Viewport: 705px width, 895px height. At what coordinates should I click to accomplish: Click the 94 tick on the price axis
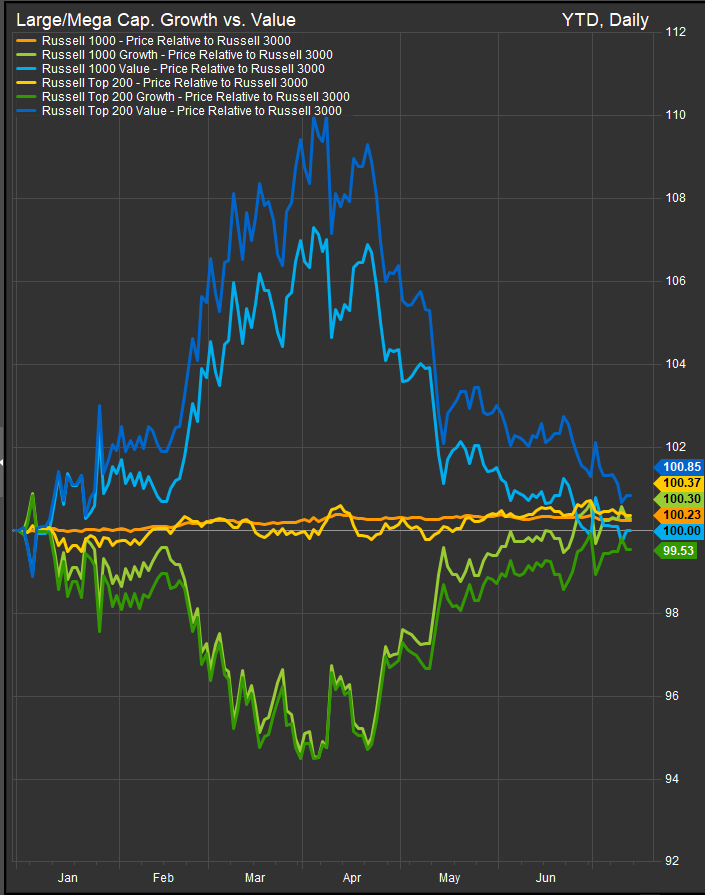point(675,778)
